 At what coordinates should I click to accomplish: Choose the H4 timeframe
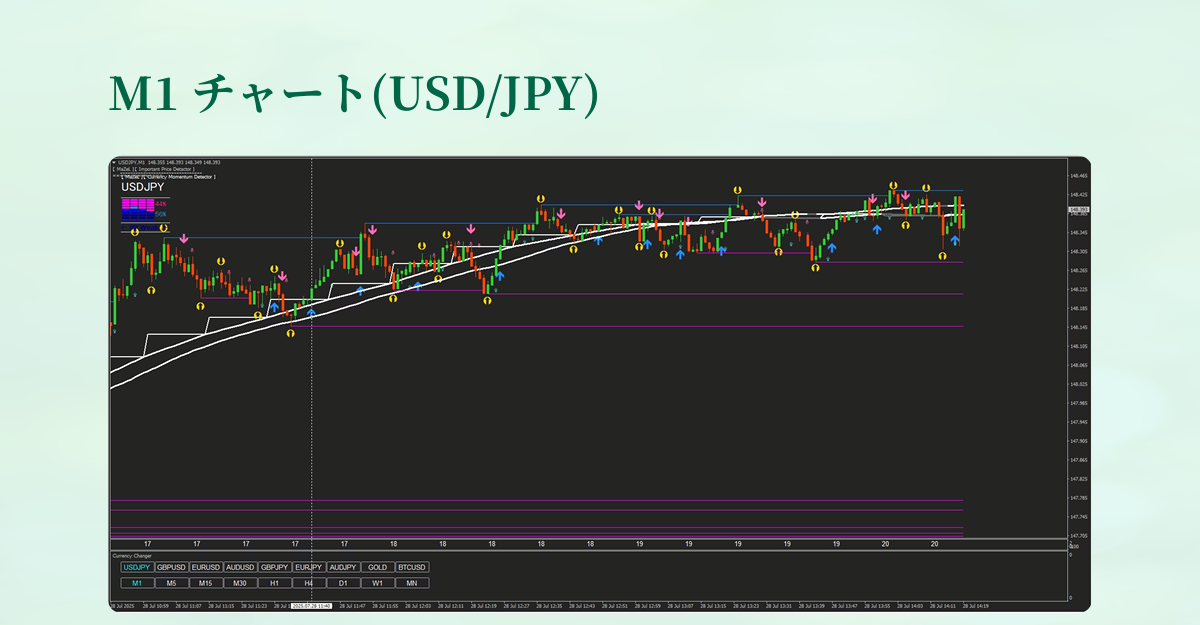pos(308,583)
